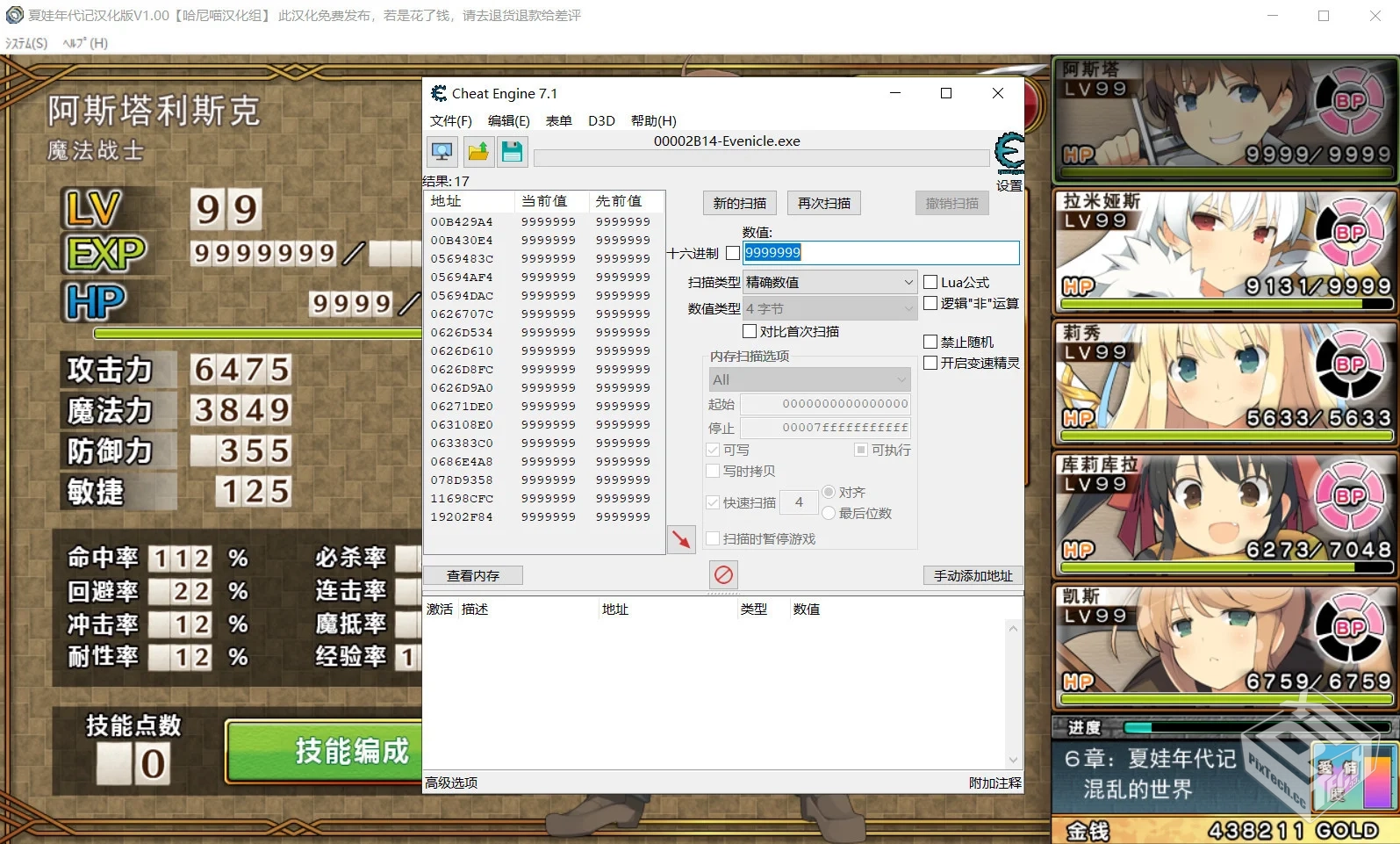Toggle the 十六进制 hex checkbox
Image resolution: width=1400 pixels, height=844 pixels.
733,254
